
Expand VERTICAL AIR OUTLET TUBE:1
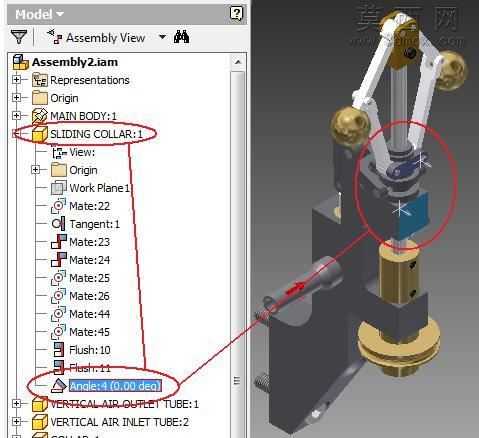tap(16, 404)
